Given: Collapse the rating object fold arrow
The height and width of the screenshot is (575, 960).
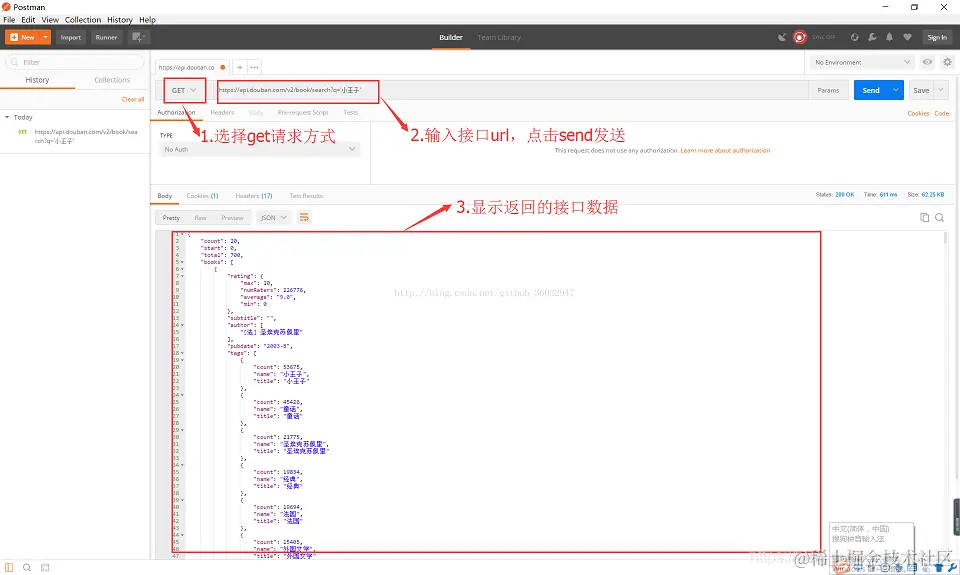Looking at the screenshot, I should point(182,276).
